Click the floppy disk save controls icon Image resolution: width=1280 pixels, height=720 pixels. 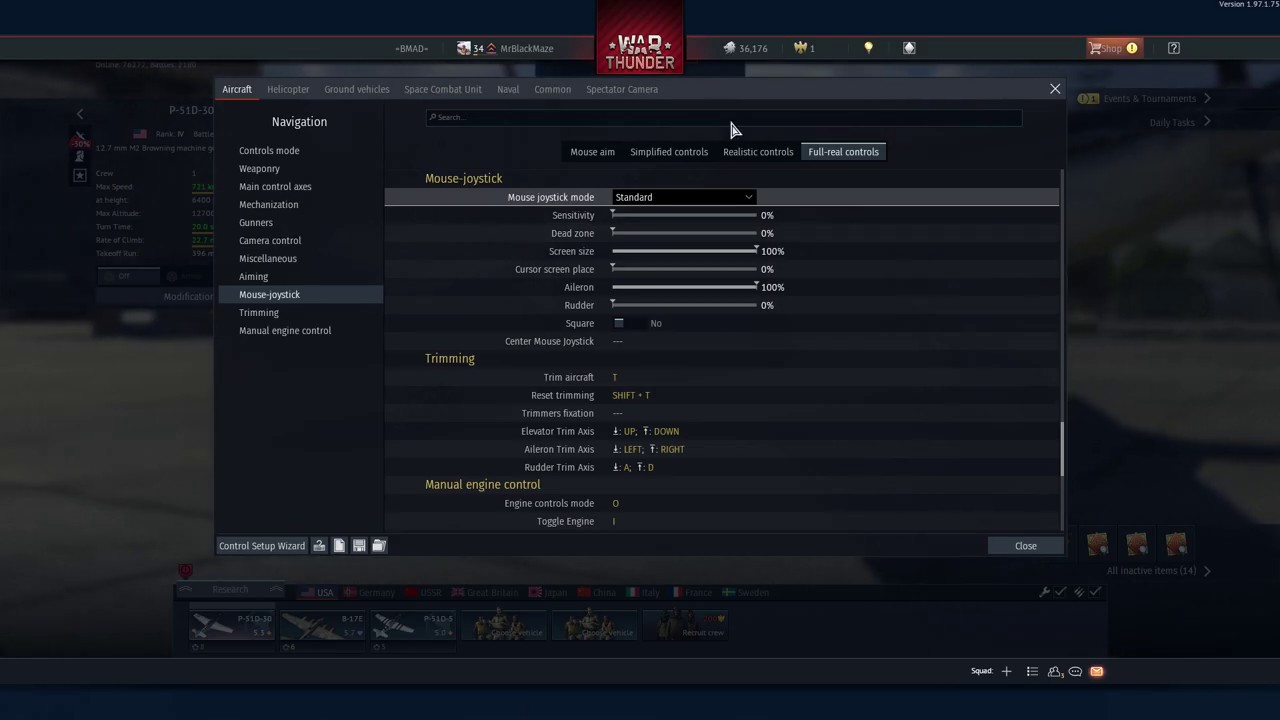(x=359, y=546)
